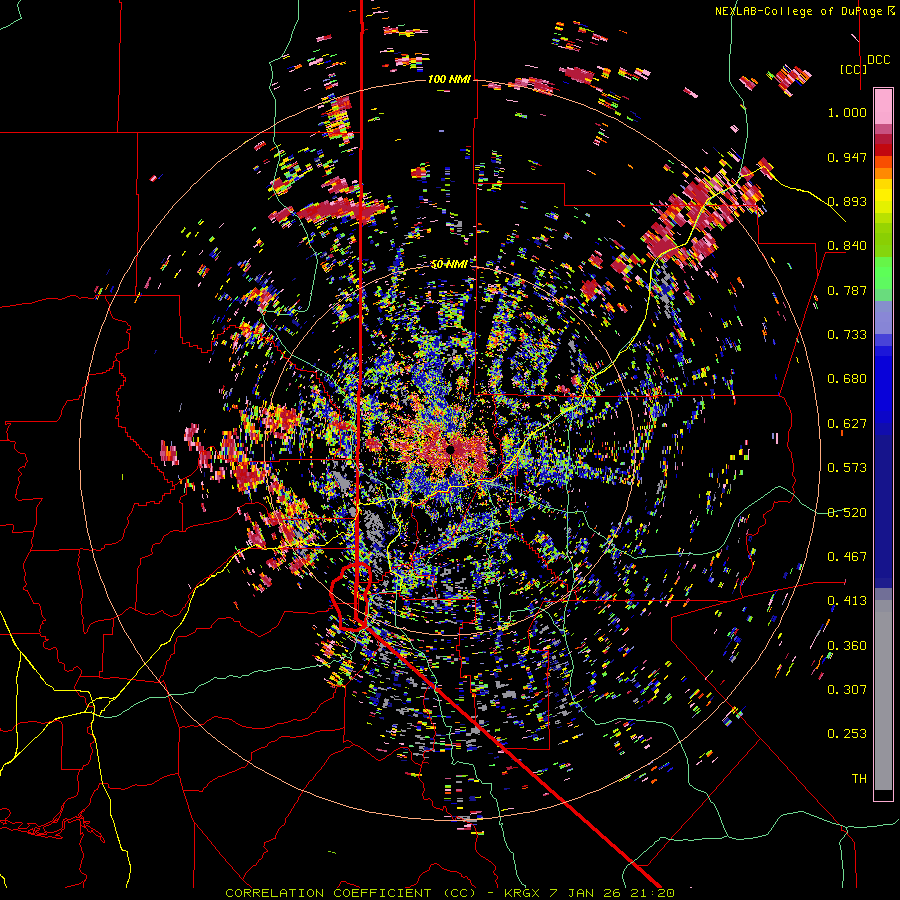
Task: Click CORRELATION COEFFICIENT (CC) caption text
Action: pyautogui.click(x=351, y=893)
